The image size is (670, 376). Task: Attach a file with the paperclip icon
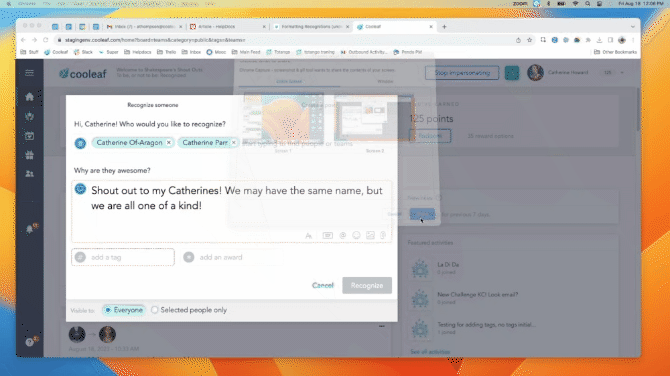click(x=383, y=235)
